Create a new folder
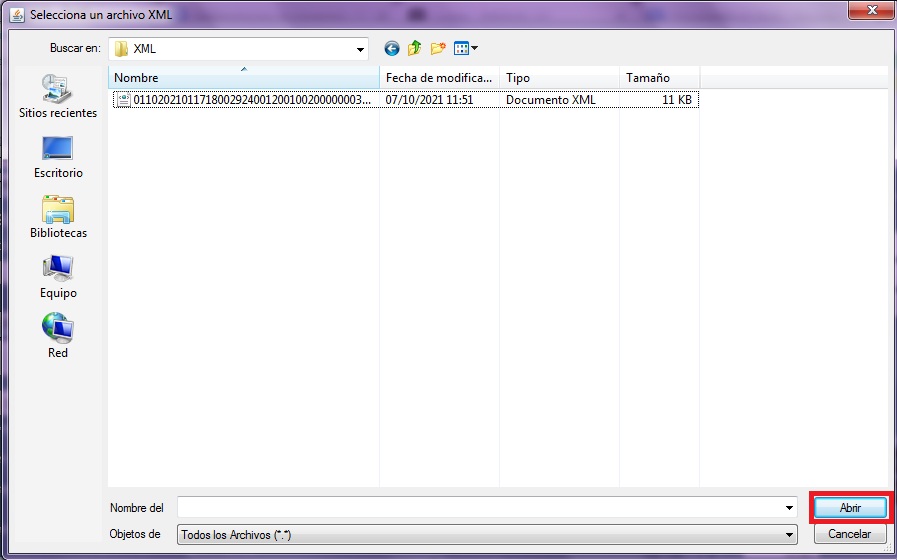The width and height of the screenshot is (897, 560). (438, 48)
